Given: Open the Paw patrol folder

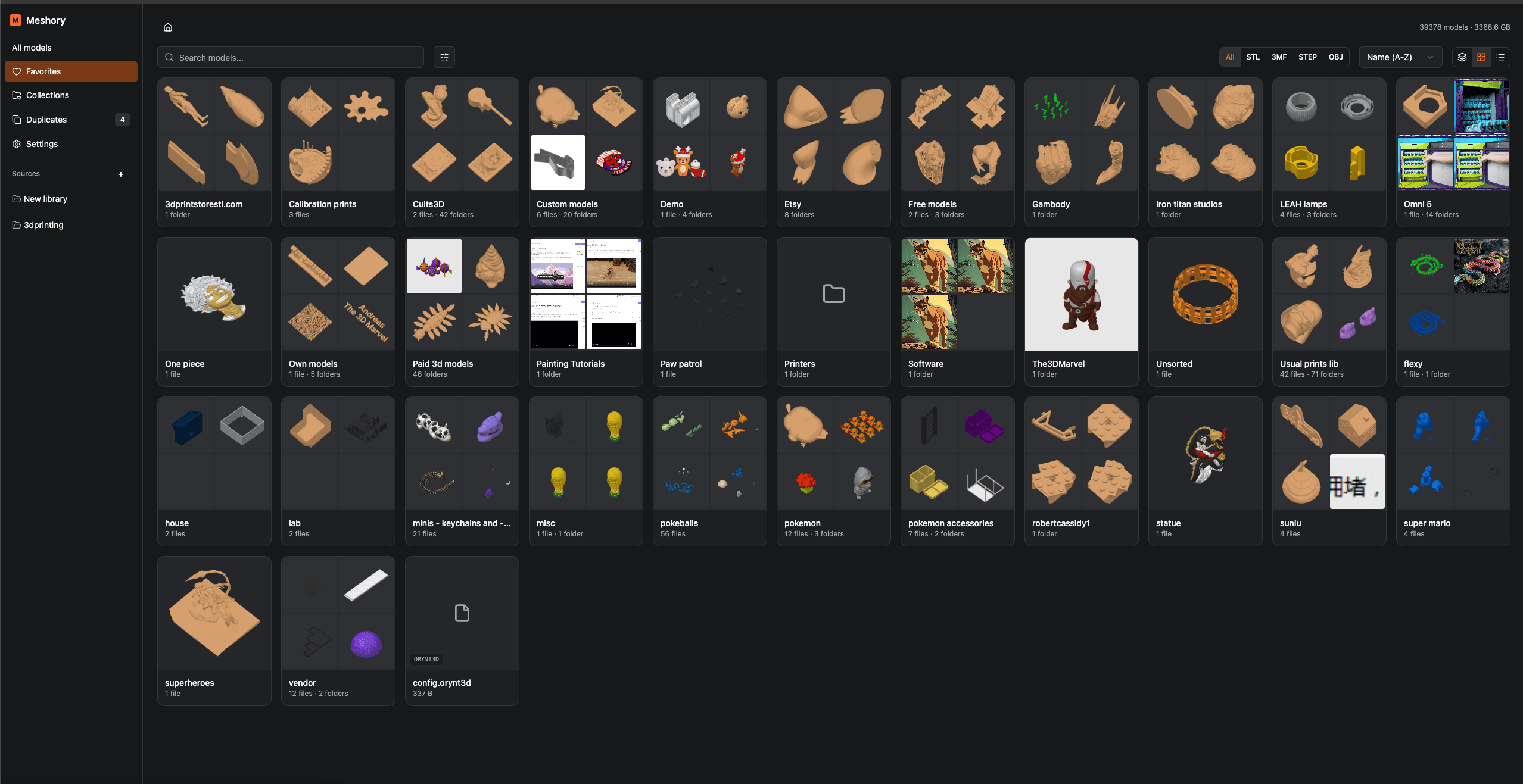Looking at the screenshot, I should [x=710, y=312].
